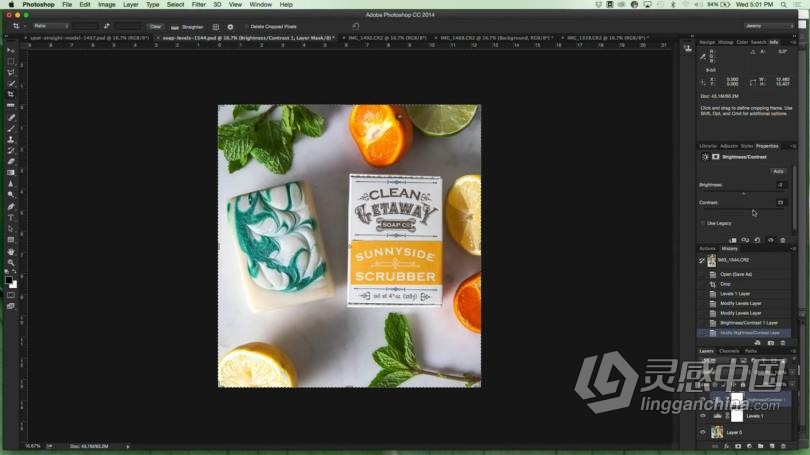Select the Pen tool
This screenshot has width=810, height=455.
pyautogui.click(x=11, y=206)
